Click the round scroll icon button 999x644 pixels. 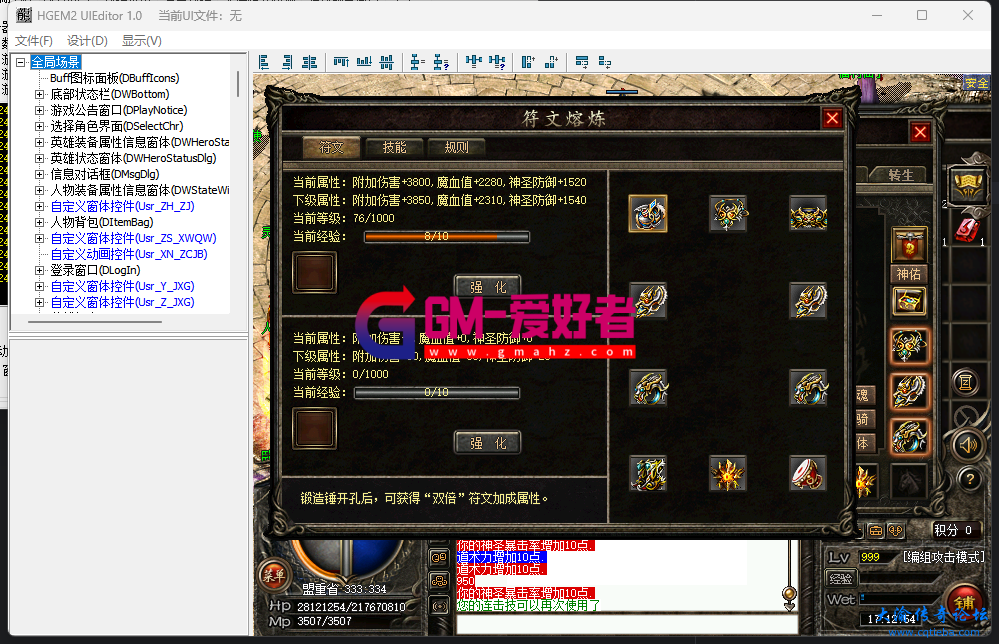965,382
